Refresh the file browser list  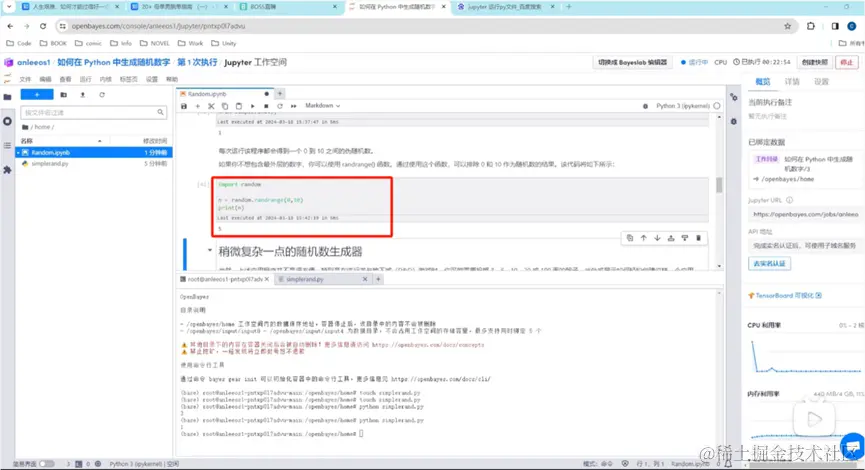pyautogui.click(x=102, y=95)
